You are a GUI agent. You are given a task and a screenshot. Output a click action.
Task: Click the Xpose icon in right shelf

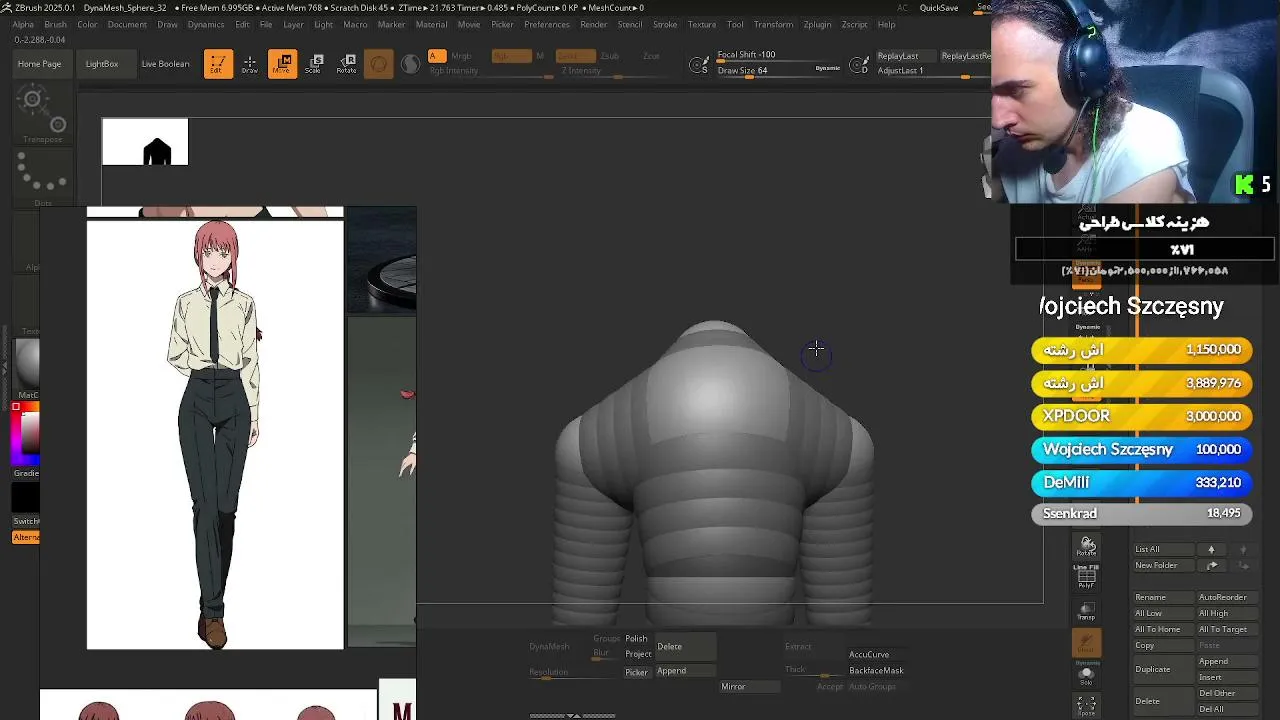point(1087,706)
